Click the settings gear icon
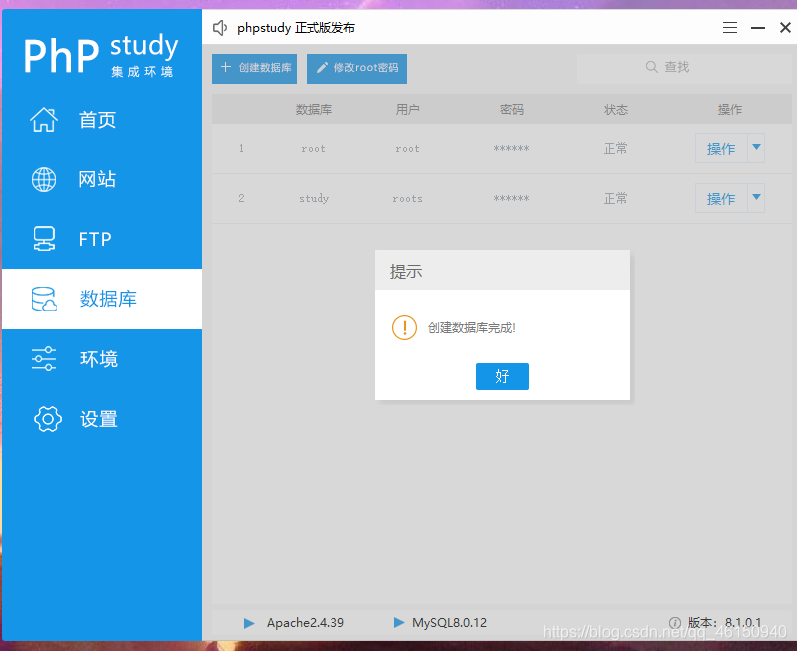 48,419
